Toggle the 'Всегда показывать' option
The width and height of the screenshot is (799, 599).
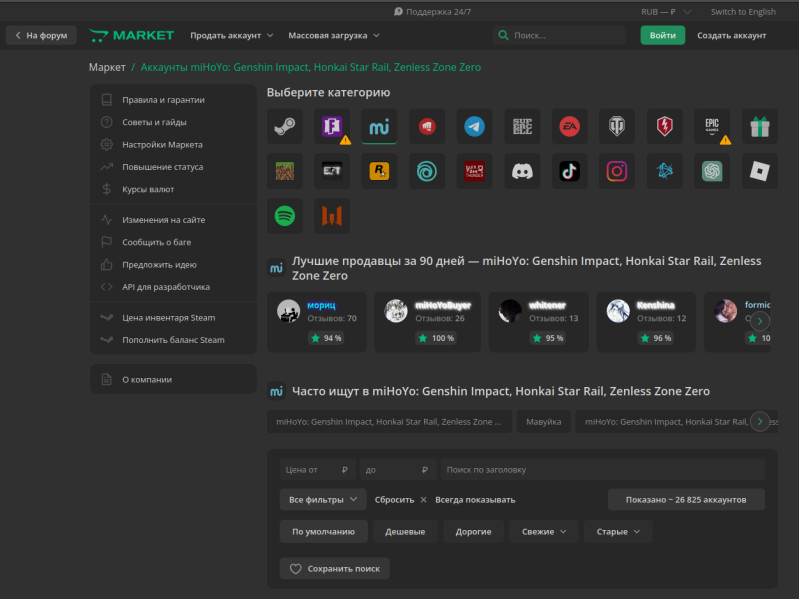pos(475,500)
